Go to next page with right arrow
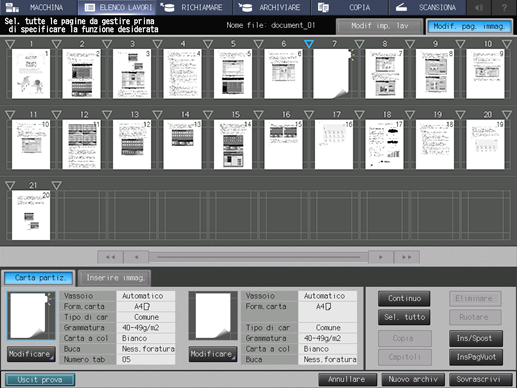 [381, 257]
